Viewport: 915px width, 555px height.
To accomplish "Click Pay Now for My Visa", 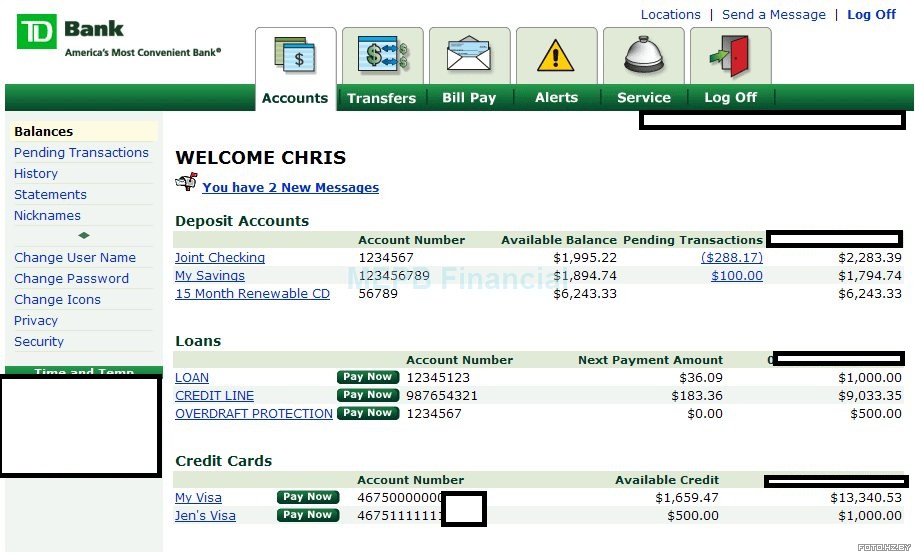I will click(308, 497).
